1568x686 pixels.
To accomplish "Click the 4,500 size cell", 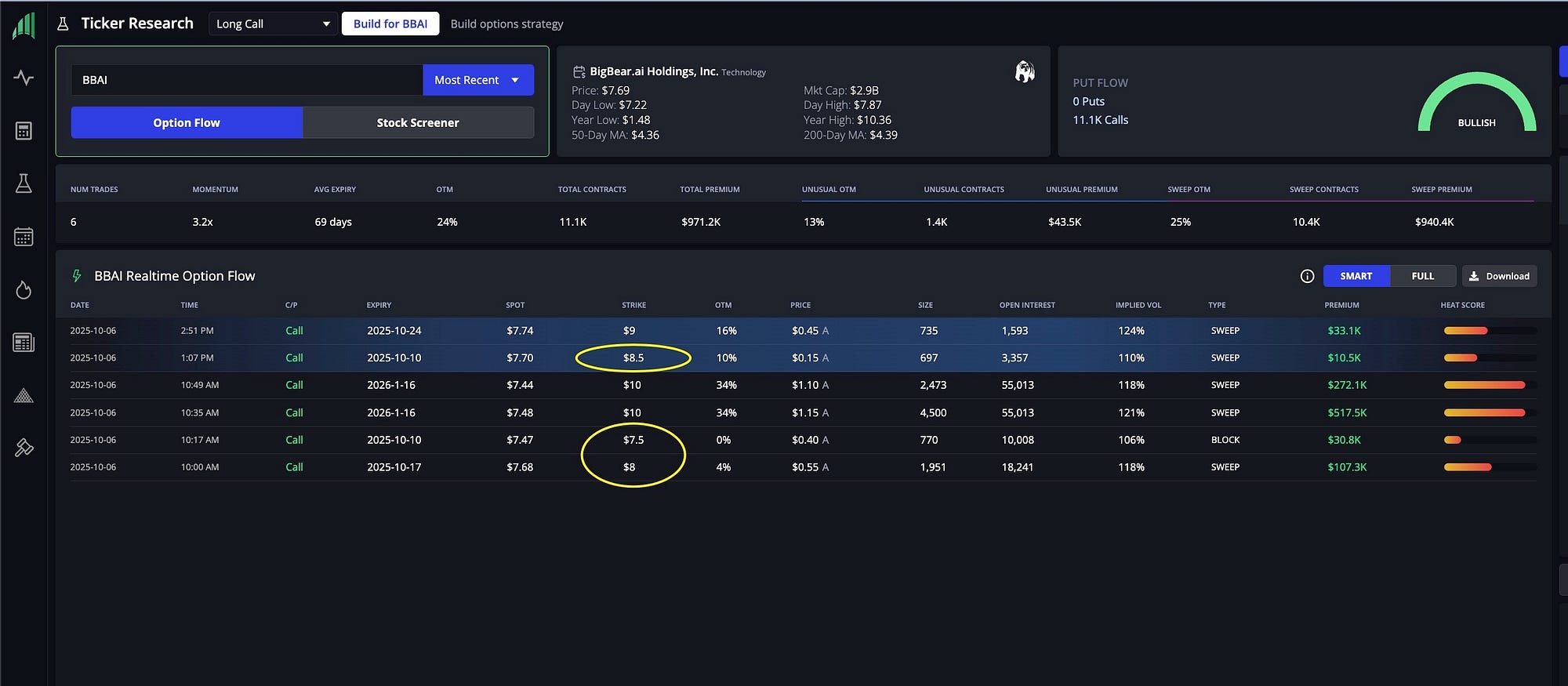I will (933, 412).
